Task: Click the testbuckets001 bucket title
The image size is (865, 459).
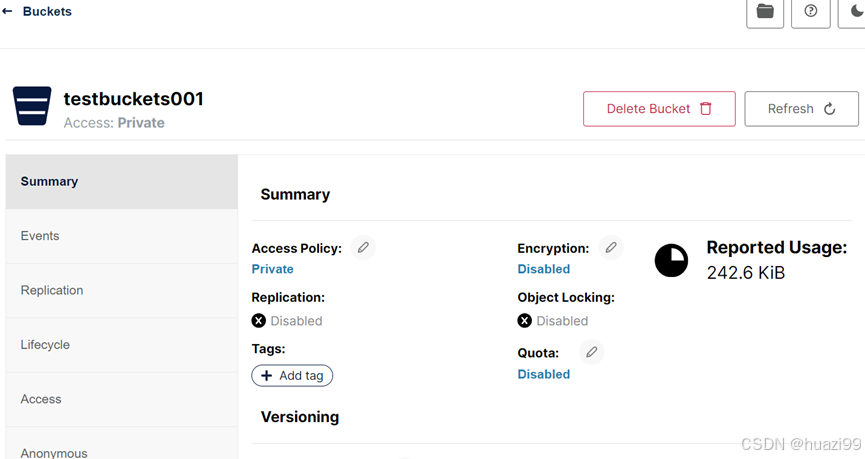Action: 134,99
